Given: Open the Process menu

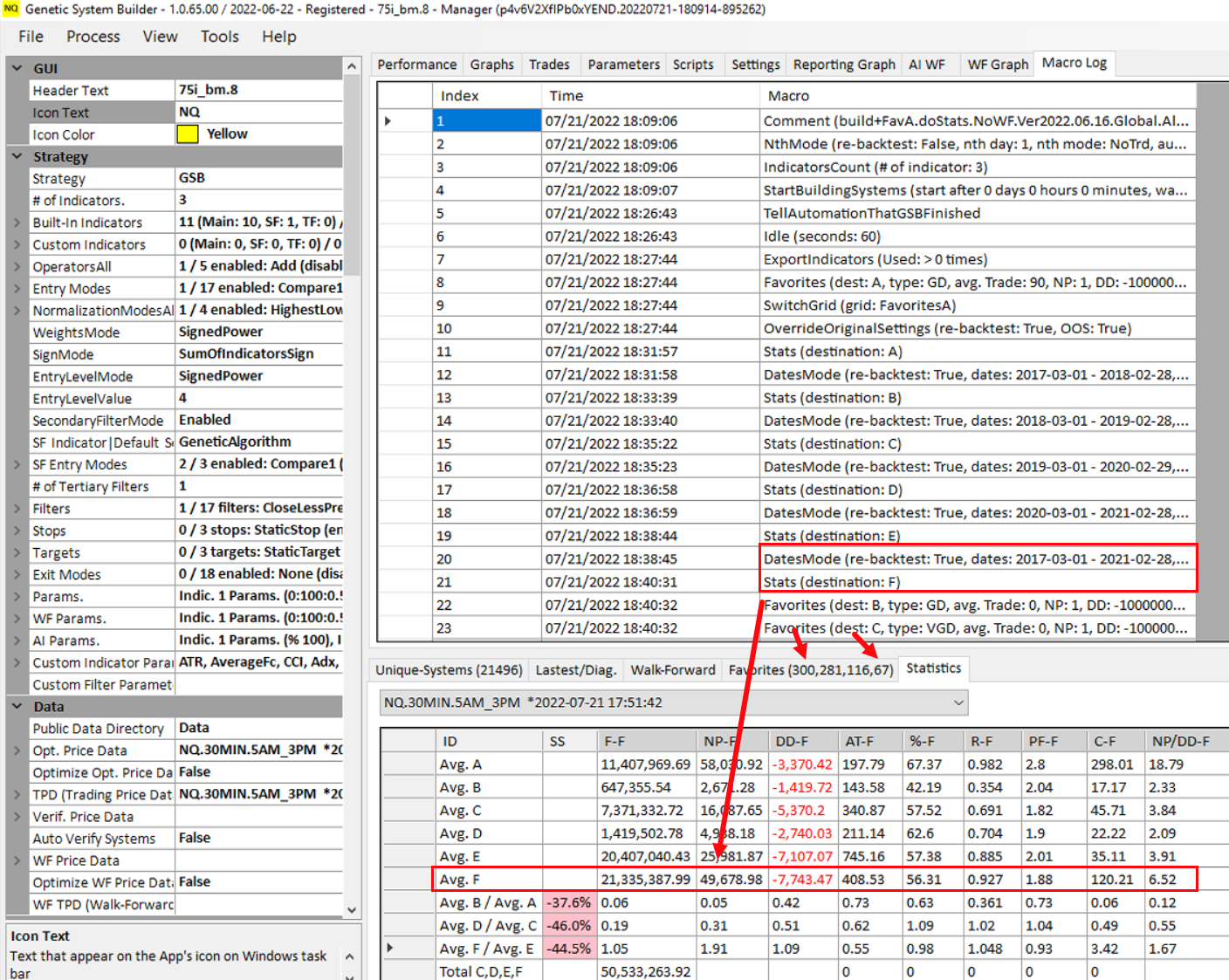Looking at the screenshot, I should [93, 37].
